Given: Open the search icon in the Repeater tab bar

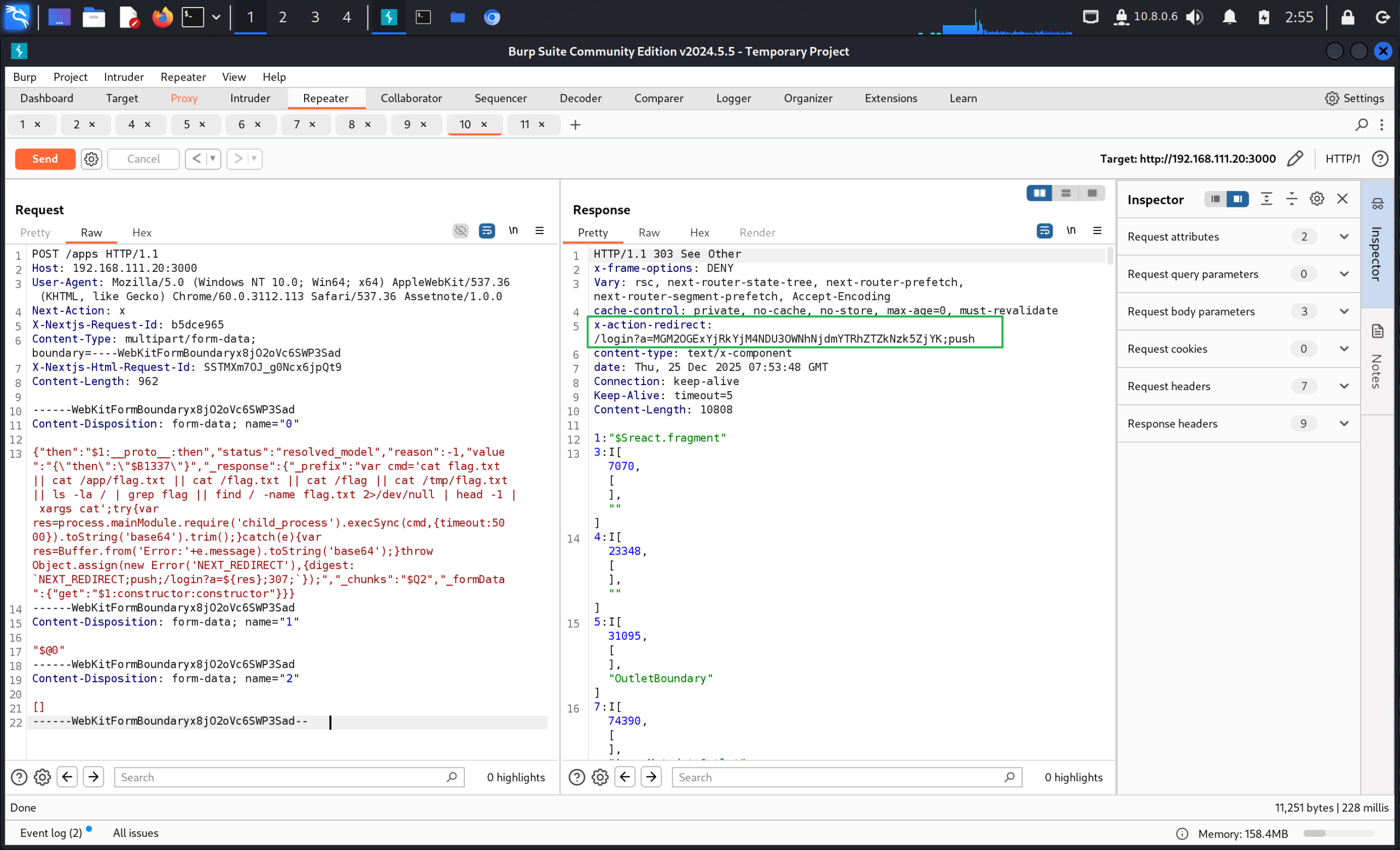Looking at the screenshot, I should tap(1362, 124).
